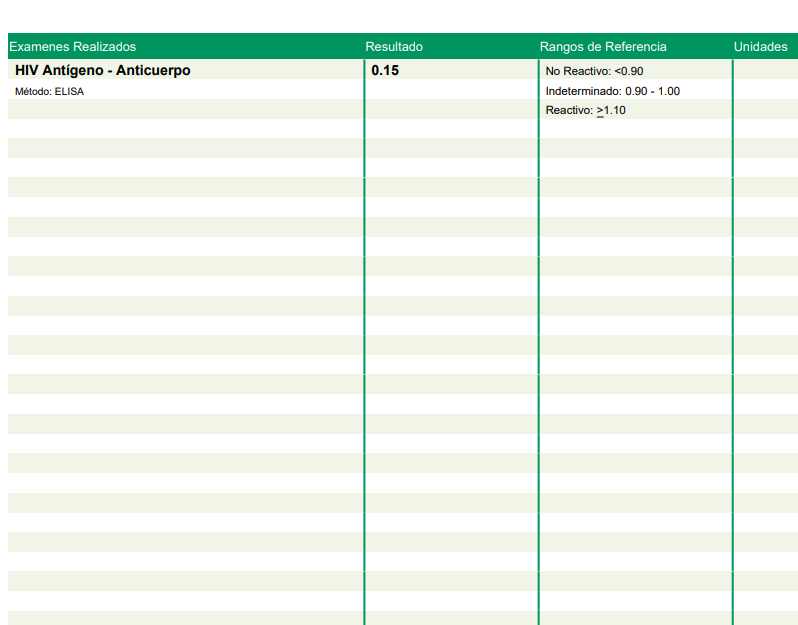The width and height of the screenshot is (798, 625).
Task: Select the Unidades column header
Action: [x=760, y=47]
